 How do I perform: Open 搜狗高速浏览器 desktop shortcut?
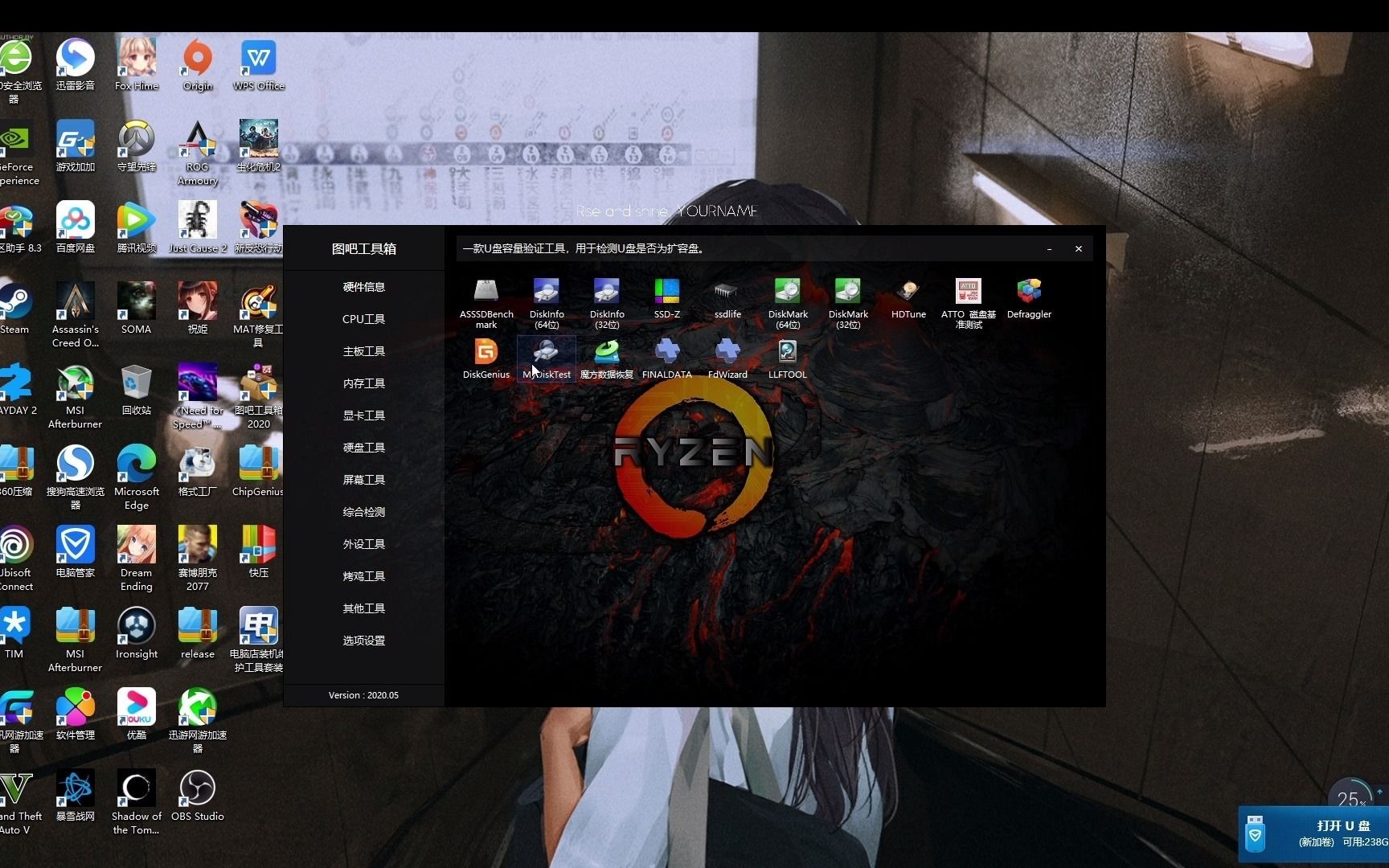pyautogui.click(x=76, y=477)
